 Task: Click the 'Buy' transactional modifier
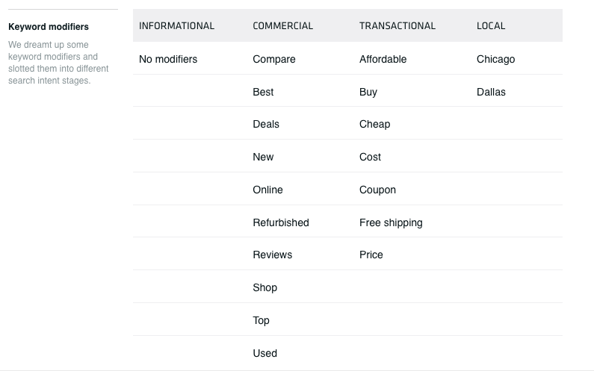tap(368, 92)
